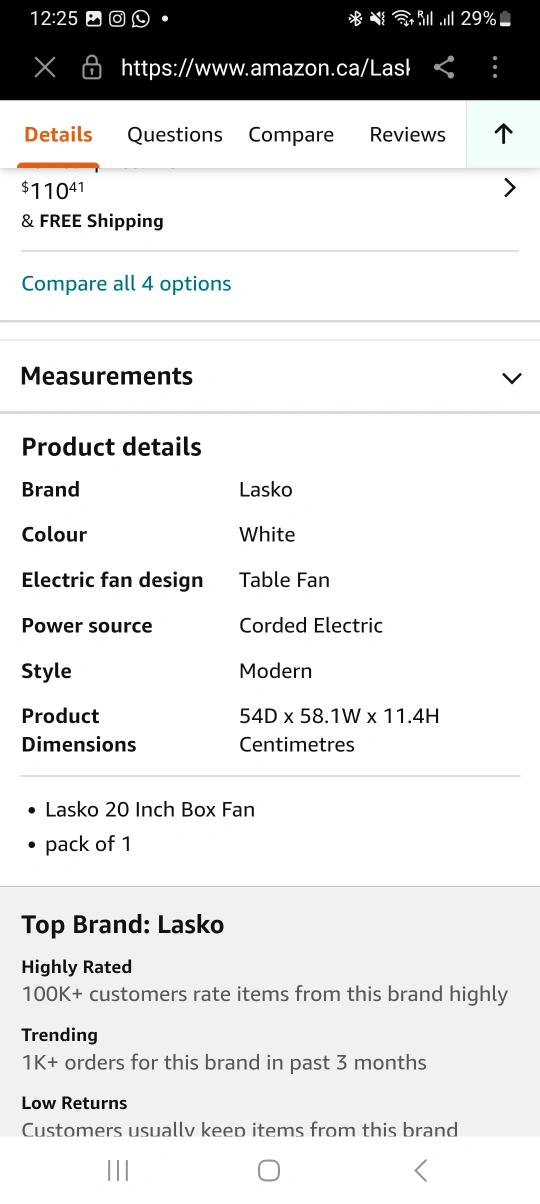Viewport: 540px width, 1204px height.
Task: Share the Amazon page via share icon
Action: pyautogui.click(x=444, y=68)
